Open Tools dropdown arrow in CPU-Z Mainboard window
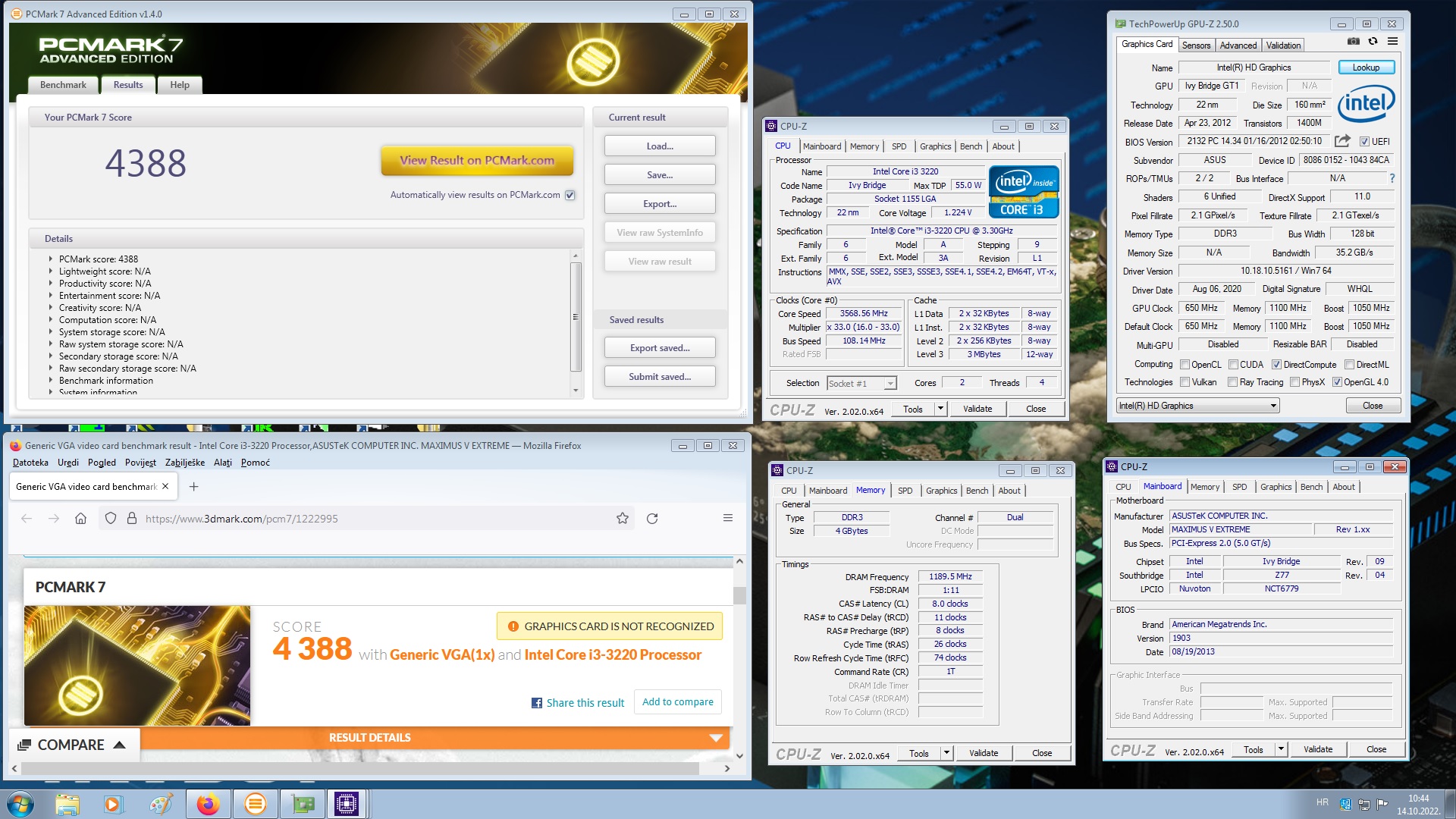 [x=1281, y=749]
